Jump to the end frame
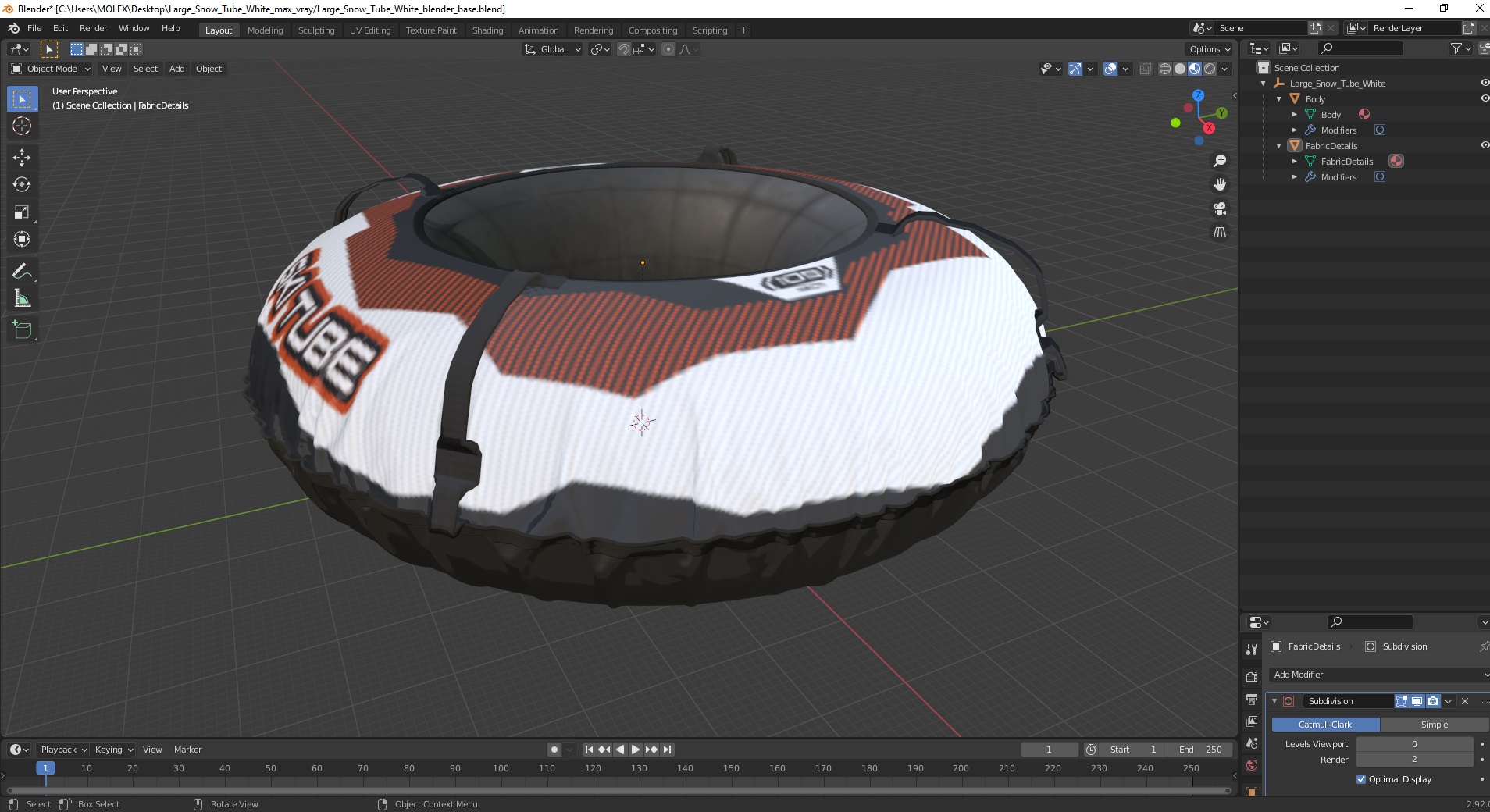 tap(667, 750)
